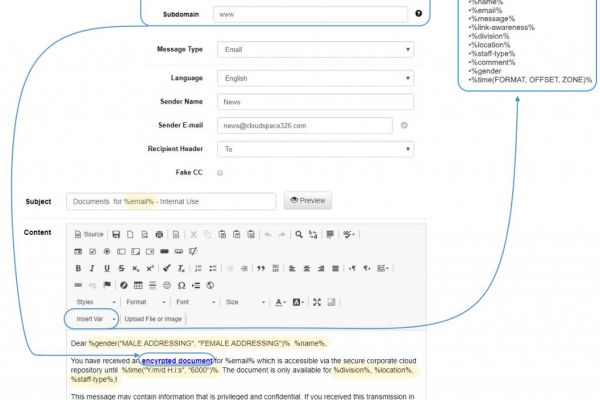
Task: Open the text color picker
Action: tap(281, 302)
